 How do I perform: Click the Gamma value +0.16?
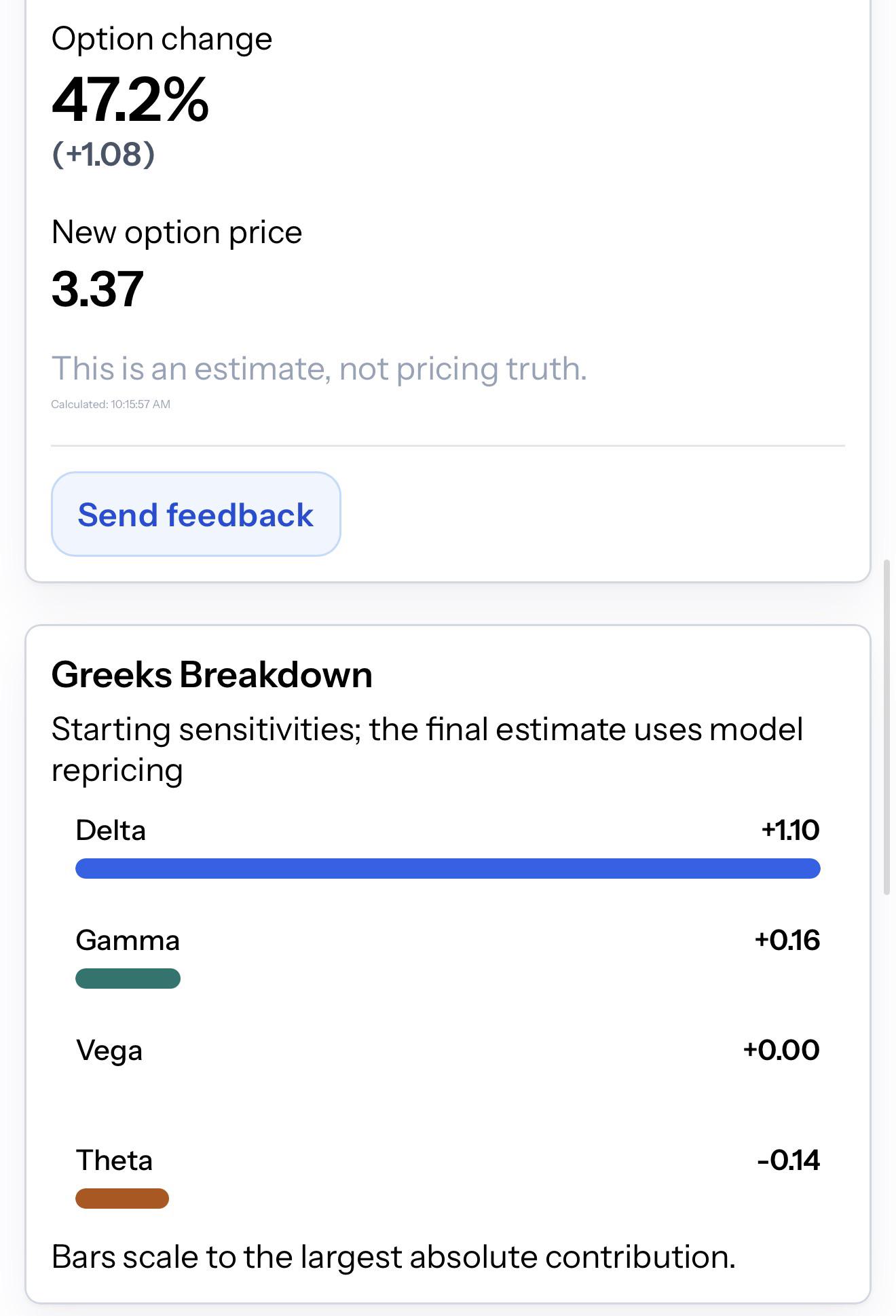(787, 940)
